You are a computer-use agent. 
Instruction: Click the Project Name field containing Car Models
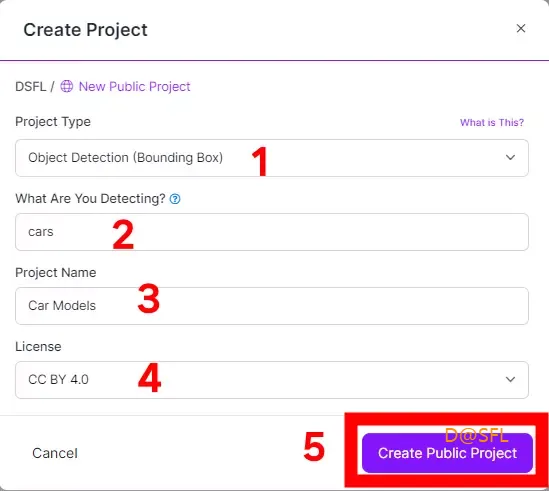(272, 306)
